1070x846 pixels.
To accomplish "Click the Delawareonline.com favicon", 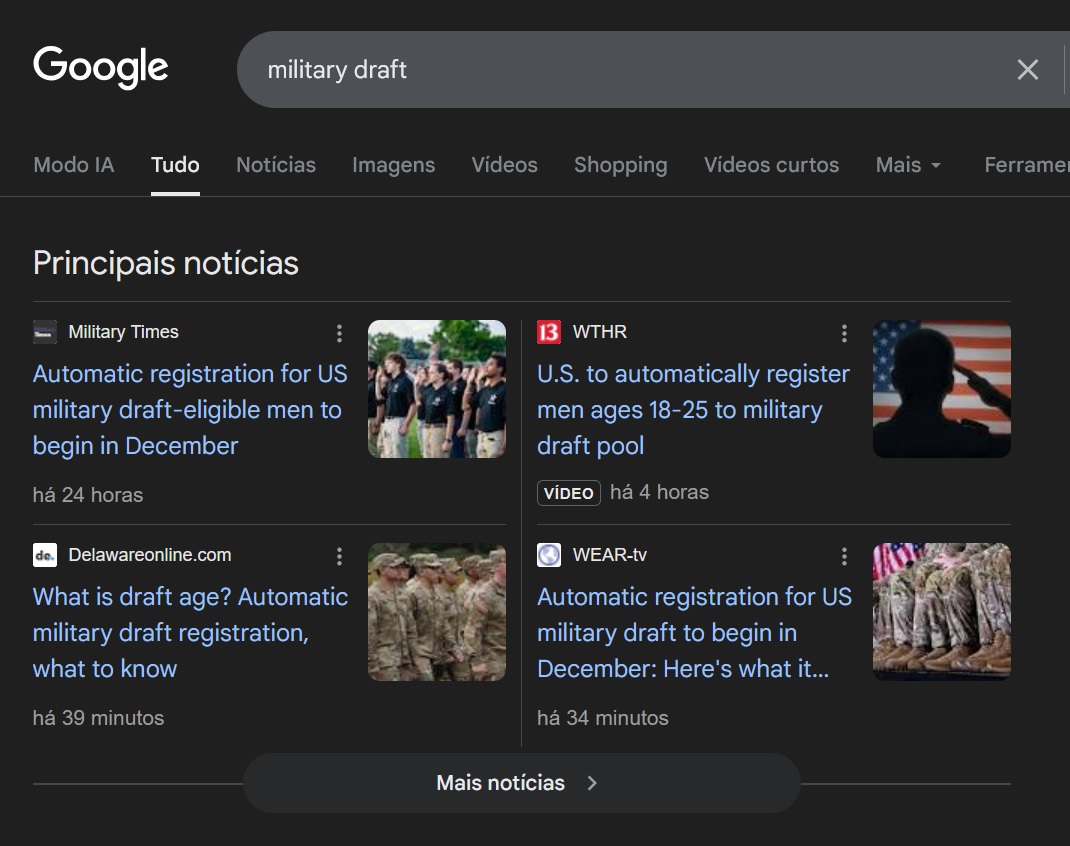I will 45,555.
